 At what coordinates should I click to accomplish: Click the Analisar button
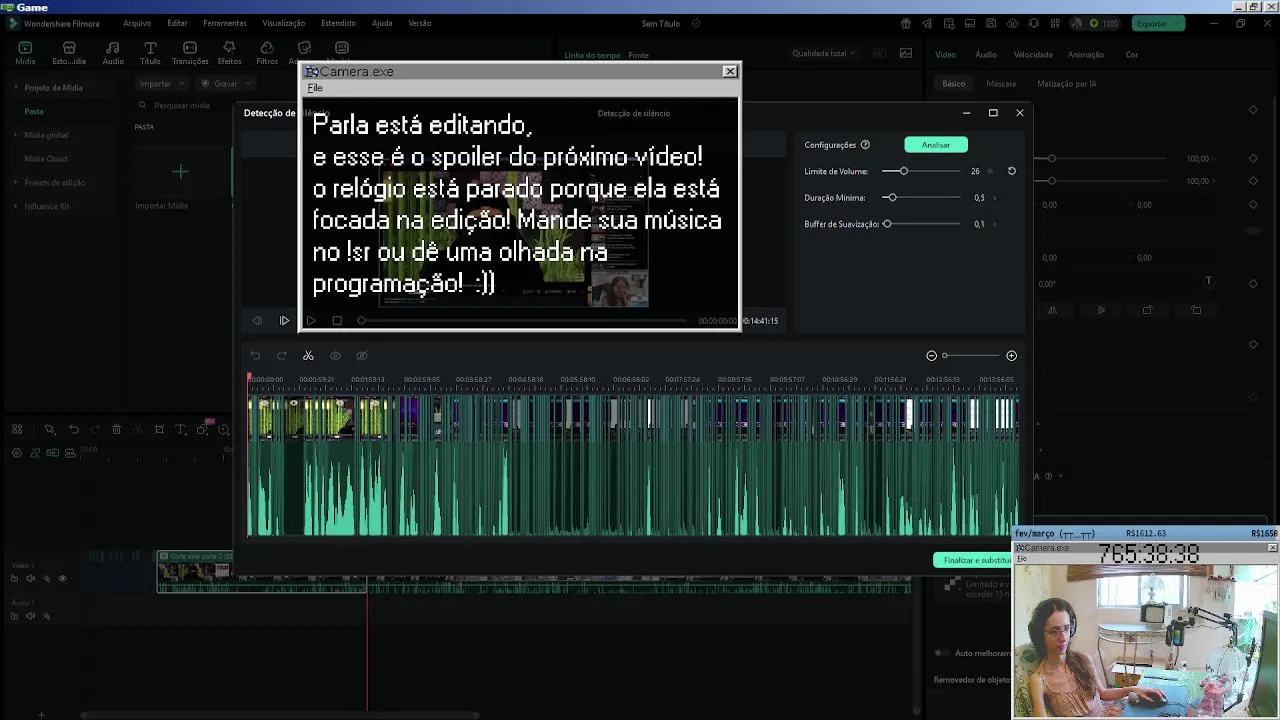tap(936, 145)
